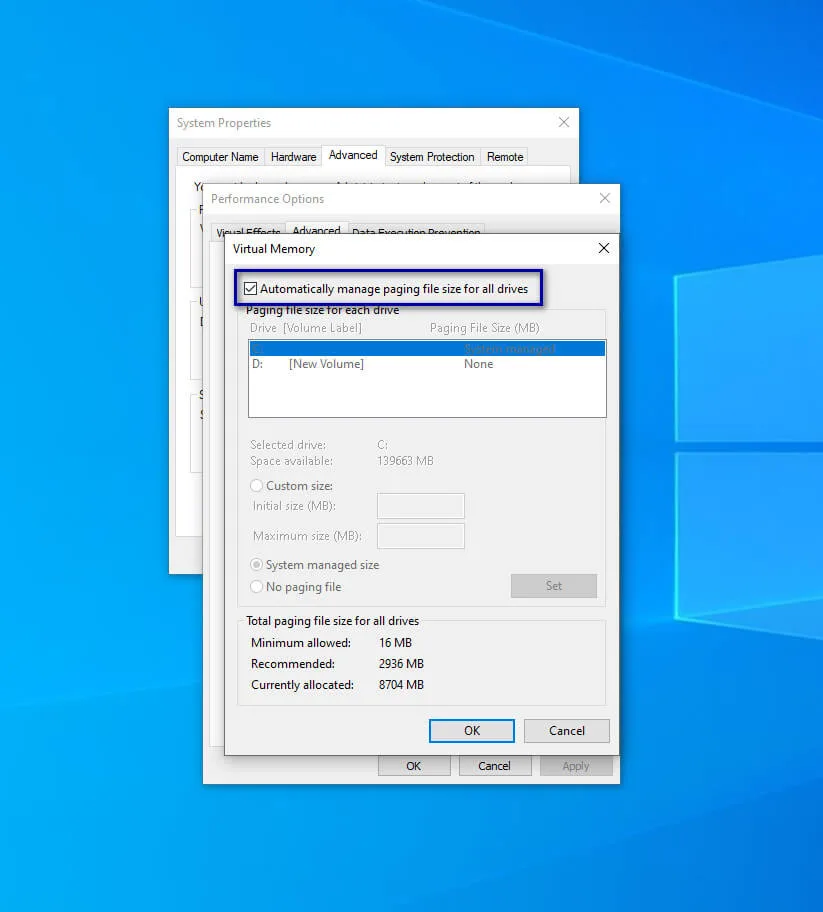823x912 pixels.
Task: Click OK in Performance Options window
Action: [414, 766]
